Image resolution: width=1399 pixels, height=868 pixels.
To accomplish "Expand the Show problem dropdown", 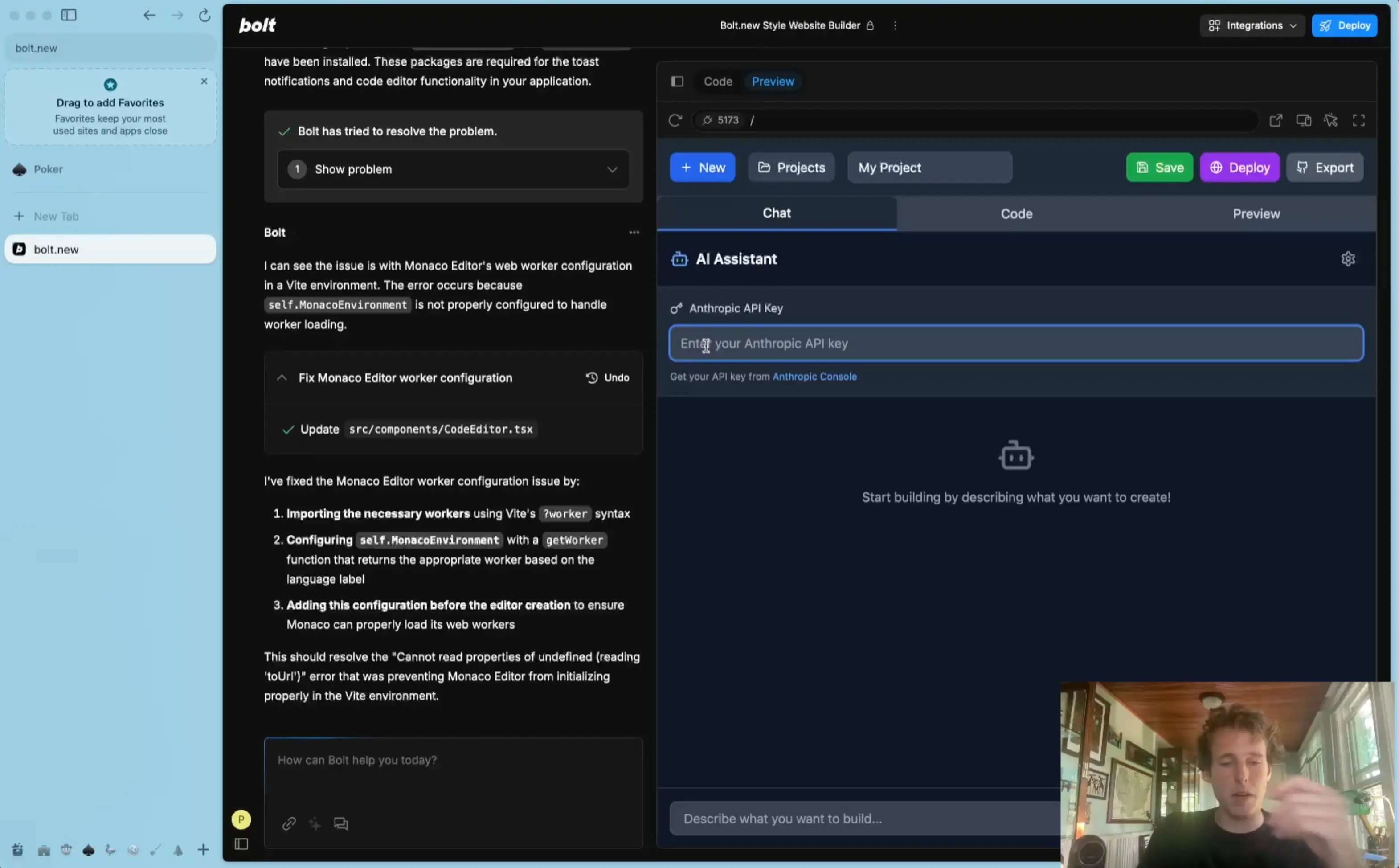I will pos(453,169).
